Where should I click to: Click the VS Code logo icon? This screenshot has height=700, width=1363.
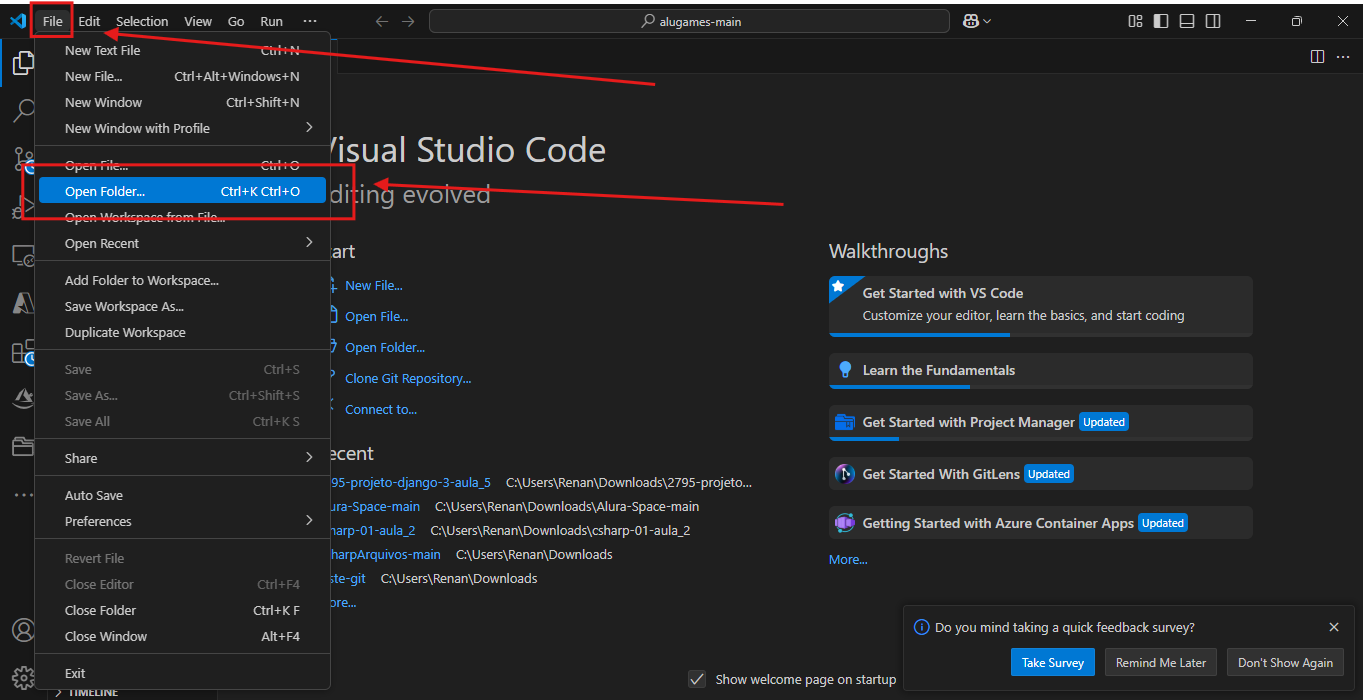(x=17, y=21)
